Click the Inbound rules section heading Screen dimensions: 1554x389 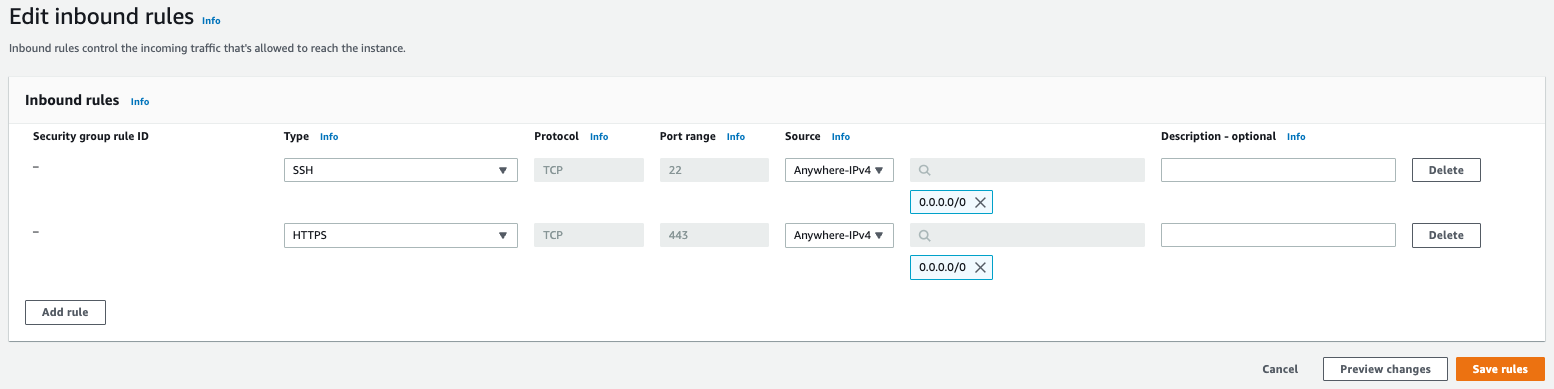(72, 100)
